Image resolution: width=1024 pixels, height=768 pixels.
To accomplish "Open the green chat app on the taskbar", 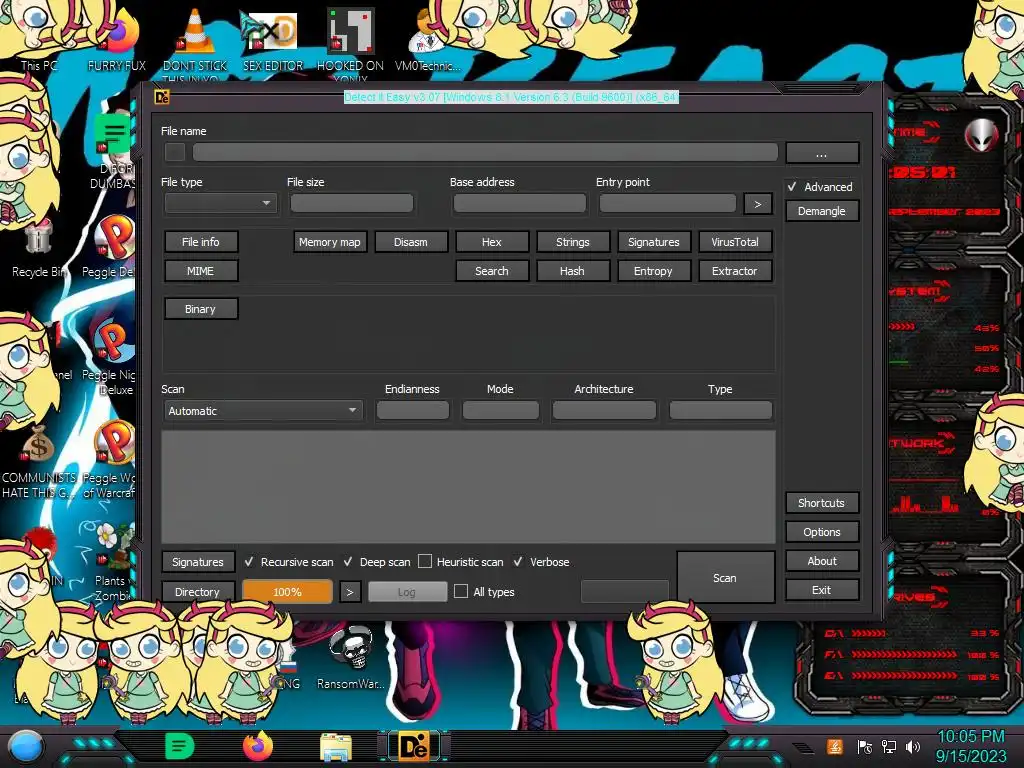I will pos(180,746).
